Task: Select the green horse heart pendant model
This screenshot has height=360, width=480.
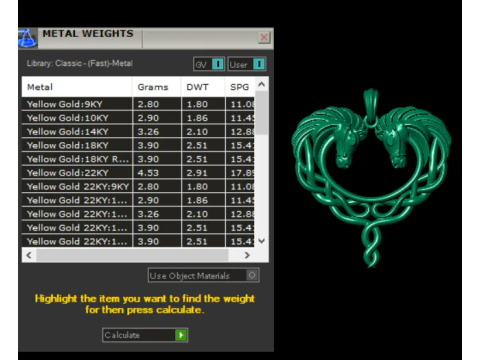Action: coord(371,178)
